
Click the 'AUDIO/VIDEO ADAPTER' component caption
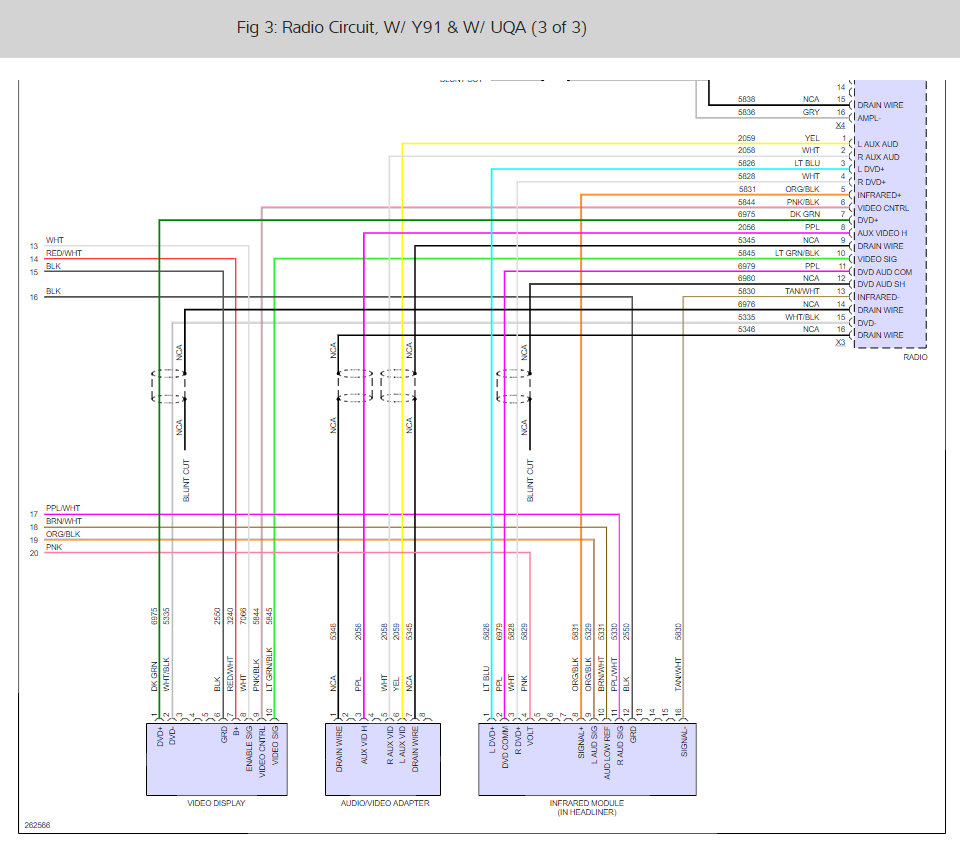(x=384, y=803)
